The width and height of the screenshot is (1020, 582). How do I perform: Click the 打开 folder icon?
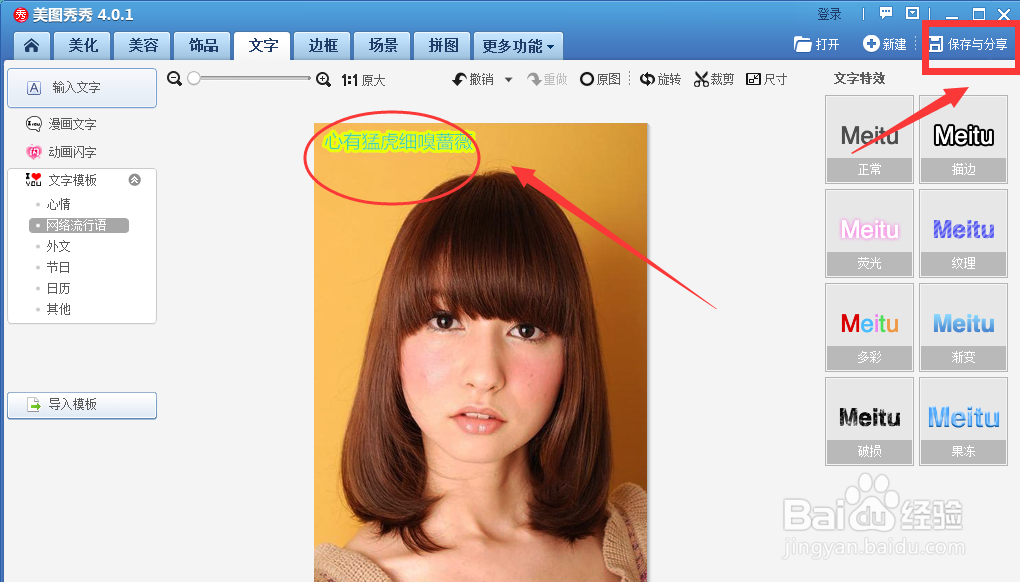pyautogui.click(x=803, y=44)
